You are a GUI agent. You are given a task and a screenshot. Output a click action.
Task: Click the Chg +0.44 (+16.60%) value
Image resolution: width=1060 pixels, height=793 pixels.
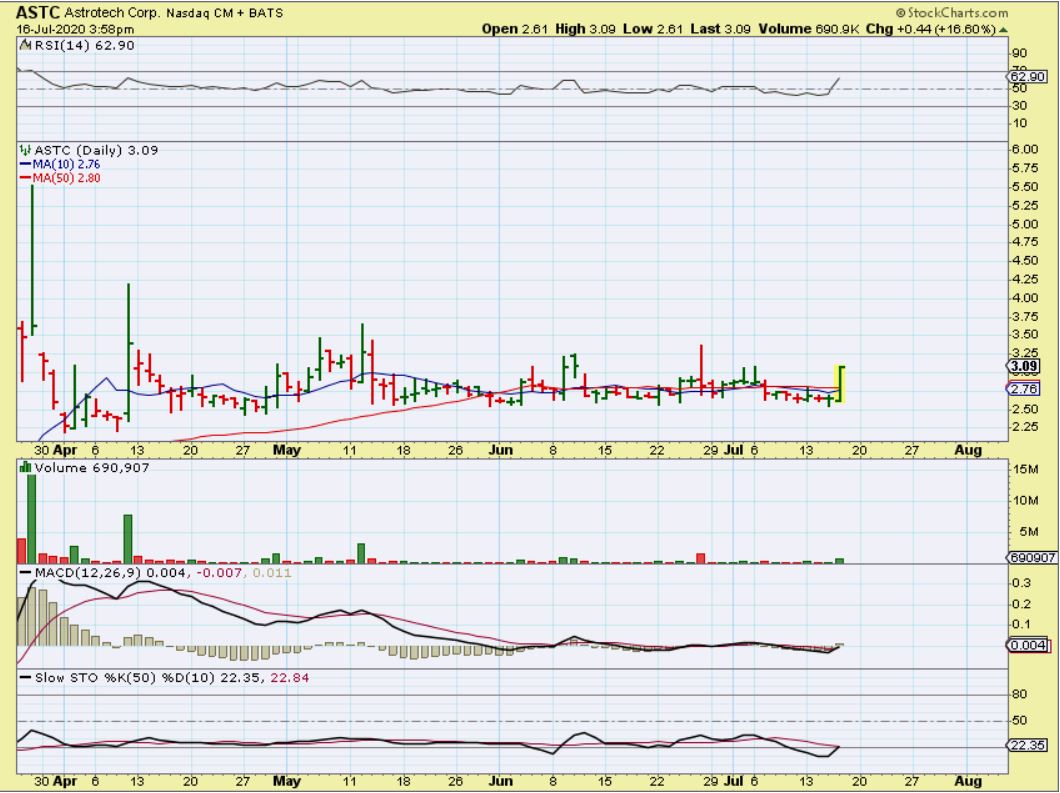(x=930, y=29)
